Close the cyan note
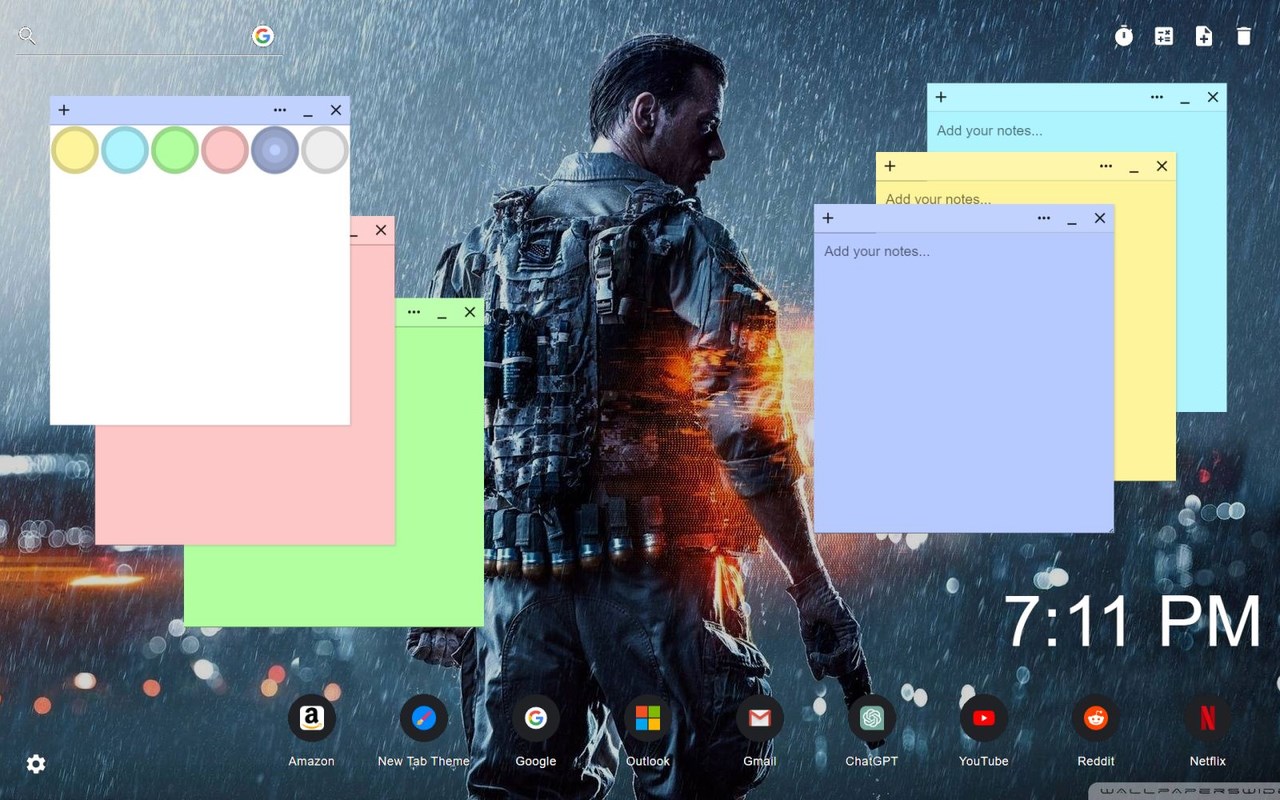This screenshot has width=1280, height=800. 1213,97
